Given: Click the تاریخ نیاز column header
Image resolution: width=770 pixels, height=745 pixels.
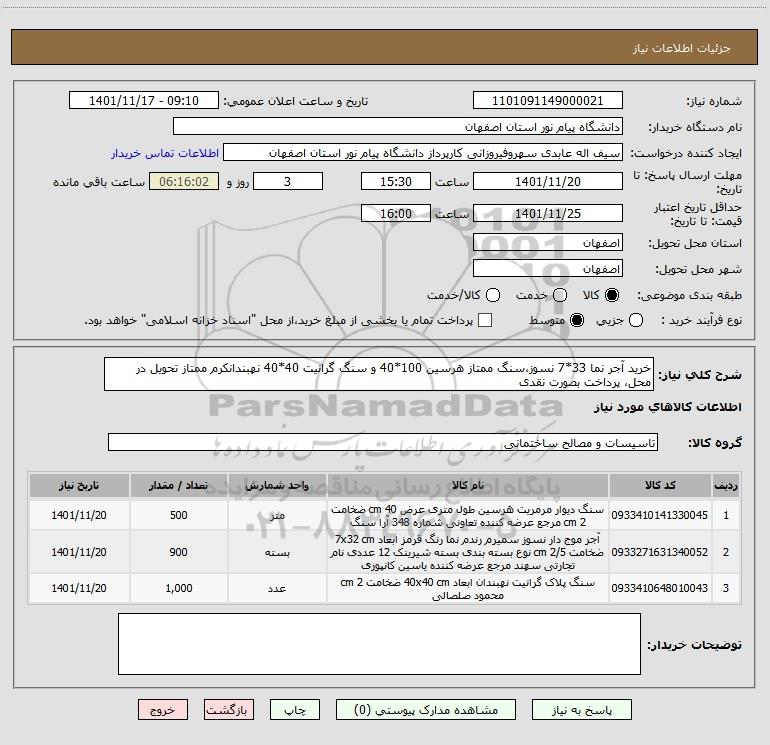Looking at the screenshot, I should click(79, 485).
